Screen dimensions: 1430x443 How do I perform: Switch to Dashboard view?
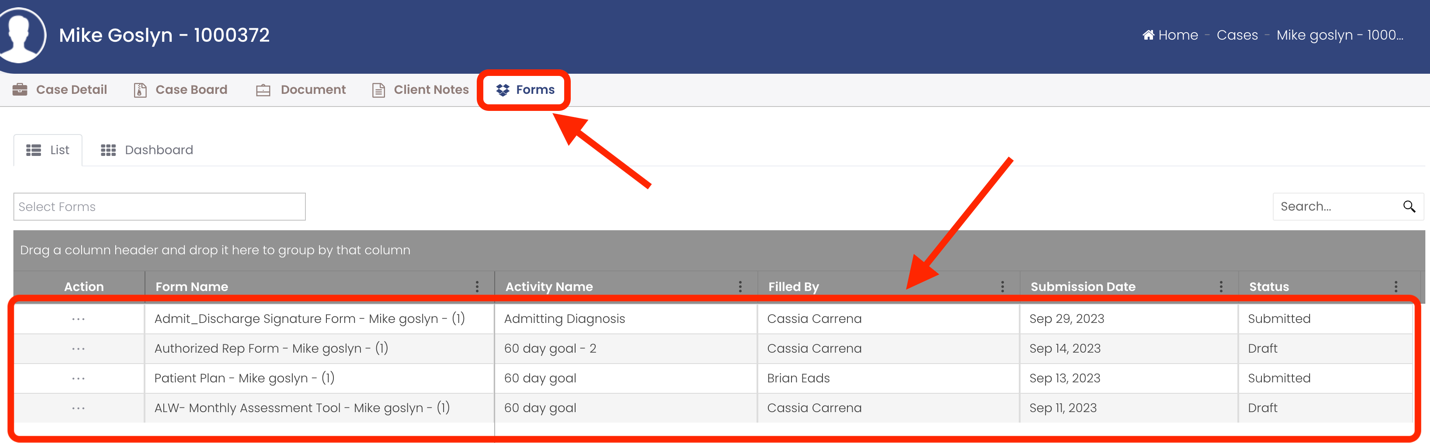pyautogui.click(x=147, y=150)
